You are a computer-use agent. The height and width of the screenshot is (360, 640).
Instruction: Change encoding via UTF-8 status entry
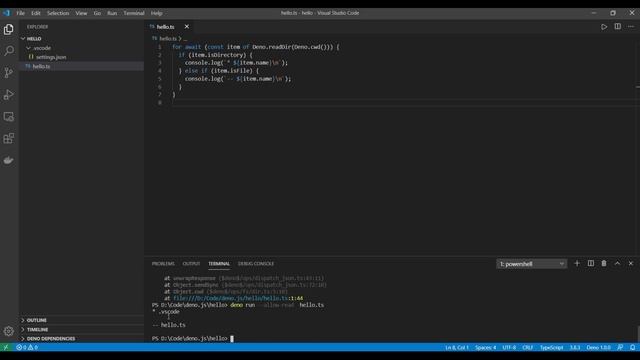509,347
